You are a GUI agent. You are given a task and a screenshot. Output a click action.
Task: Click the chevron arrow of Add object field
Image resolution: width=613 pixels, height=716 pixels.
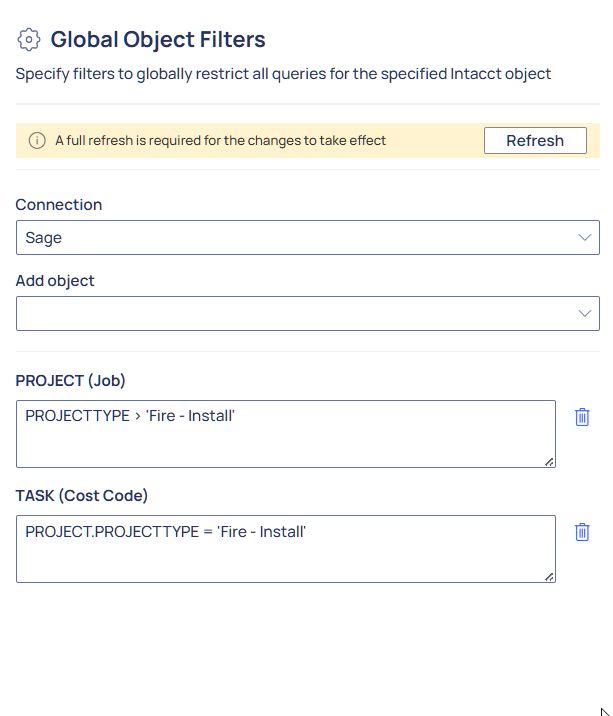584,313
